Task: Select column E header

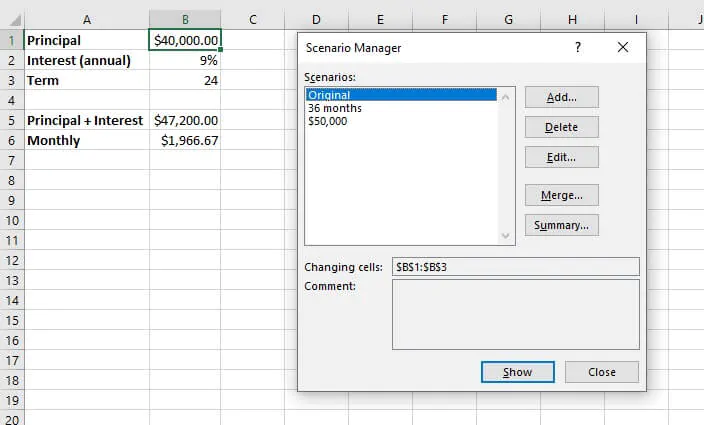Action: click(380, 19)
